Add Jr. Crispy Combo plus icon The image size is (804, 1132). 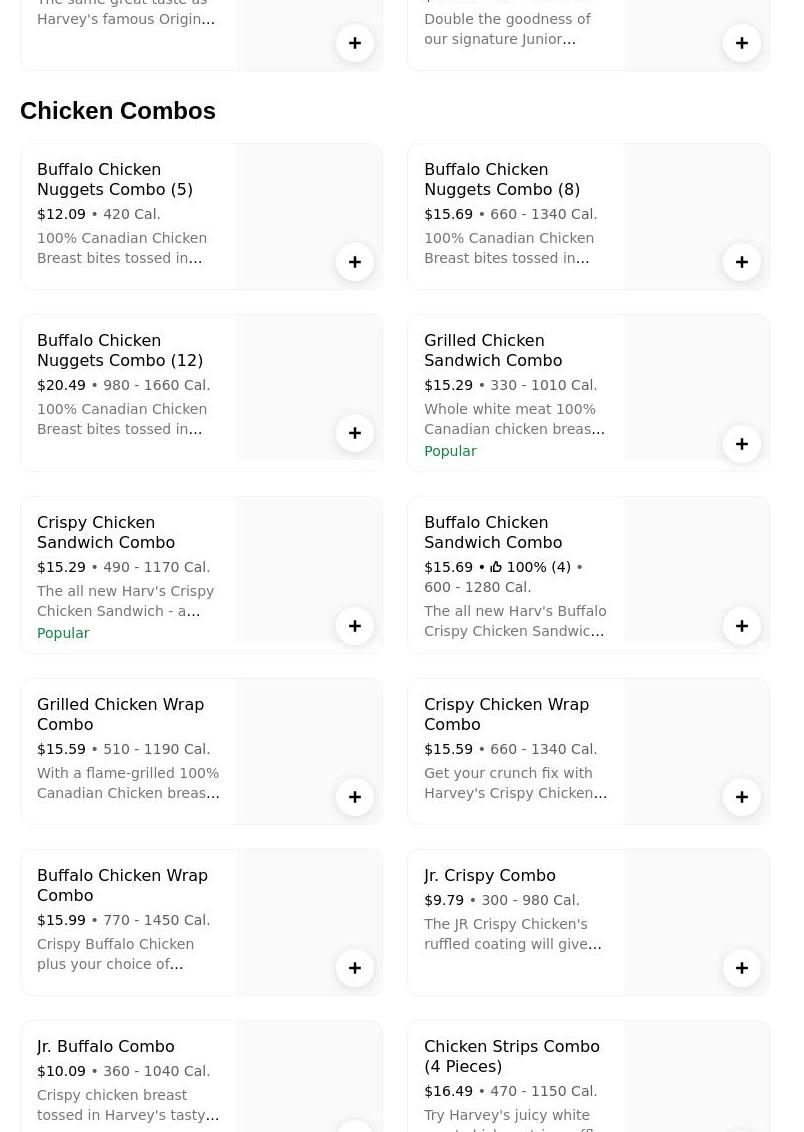point(742,968)
